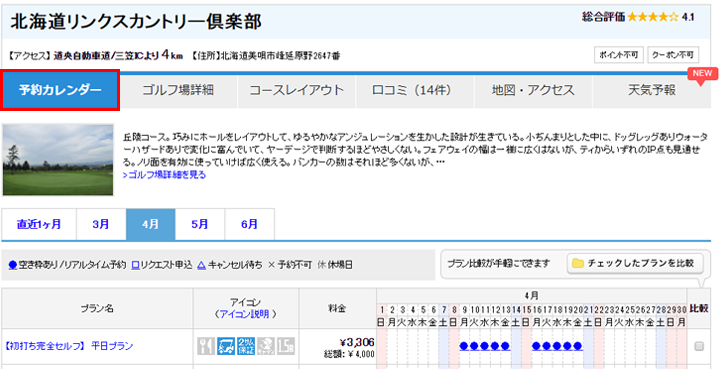Open the コースレイアウト tab
The height and width of the screenshot is (369, 720).
point(297,90)
